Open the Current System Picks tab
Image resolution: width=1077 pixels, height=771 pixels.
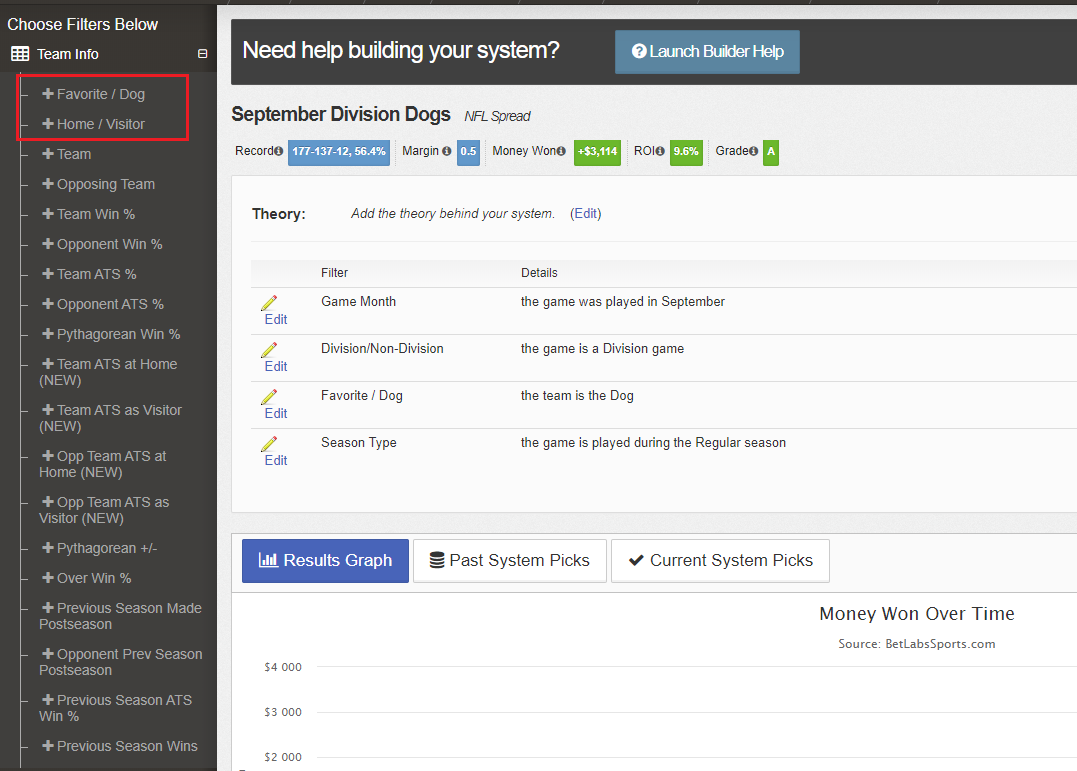coord(720,561)
